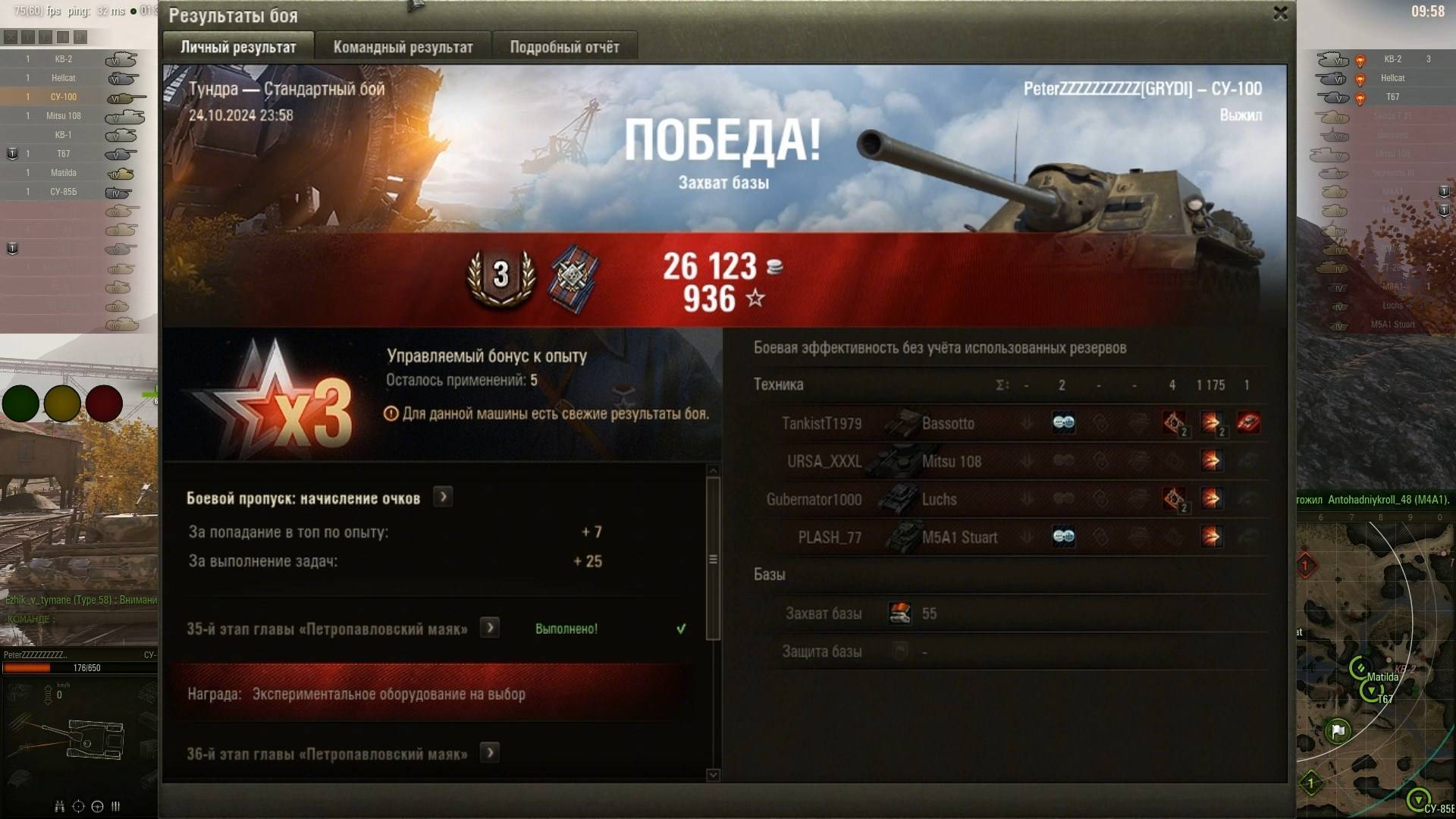Expand the 35-й этап главы arrow

point(490,628)
